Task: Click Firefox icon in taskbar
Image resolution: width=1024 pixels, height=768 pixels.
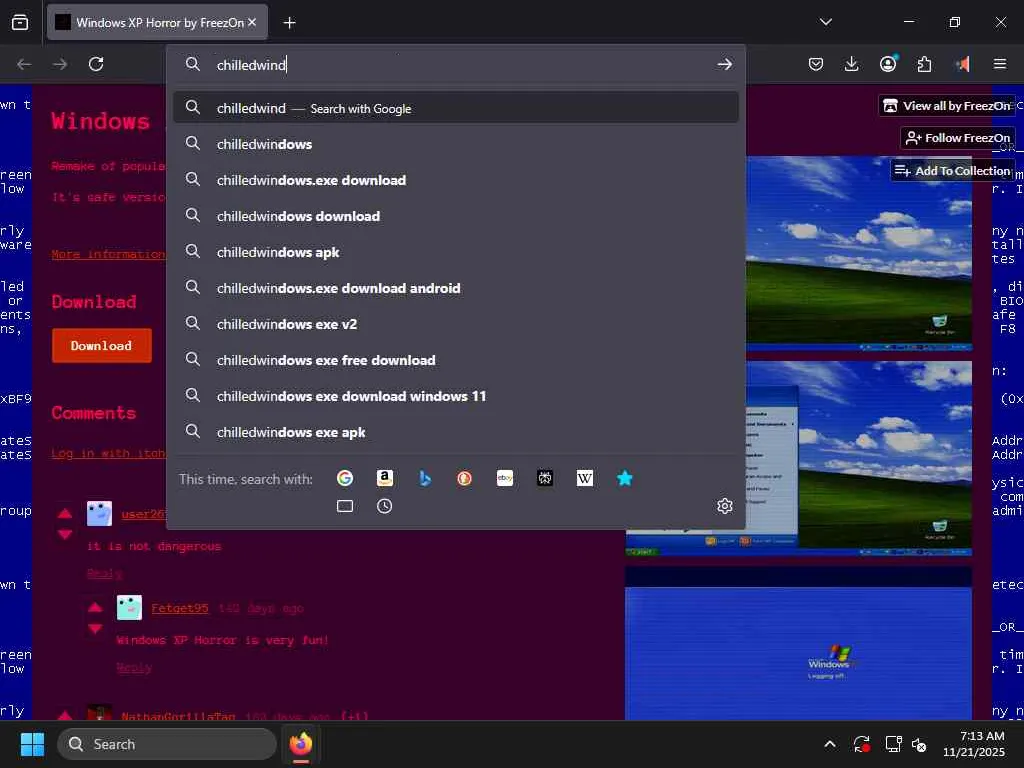Action: pyautogui.click(x=301, y=744)
